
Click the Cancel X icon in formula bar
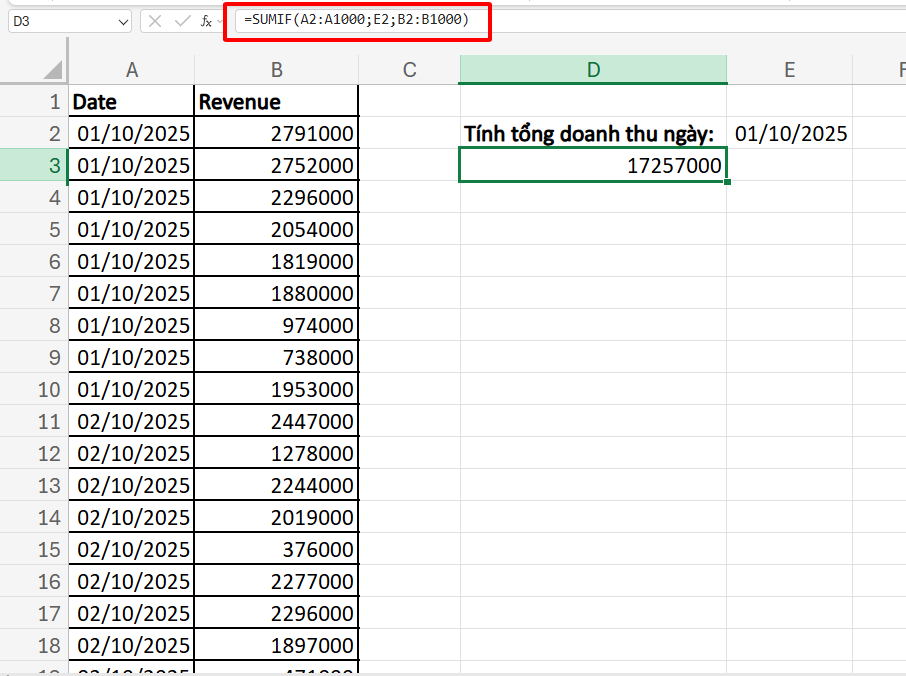pos(155,20)
